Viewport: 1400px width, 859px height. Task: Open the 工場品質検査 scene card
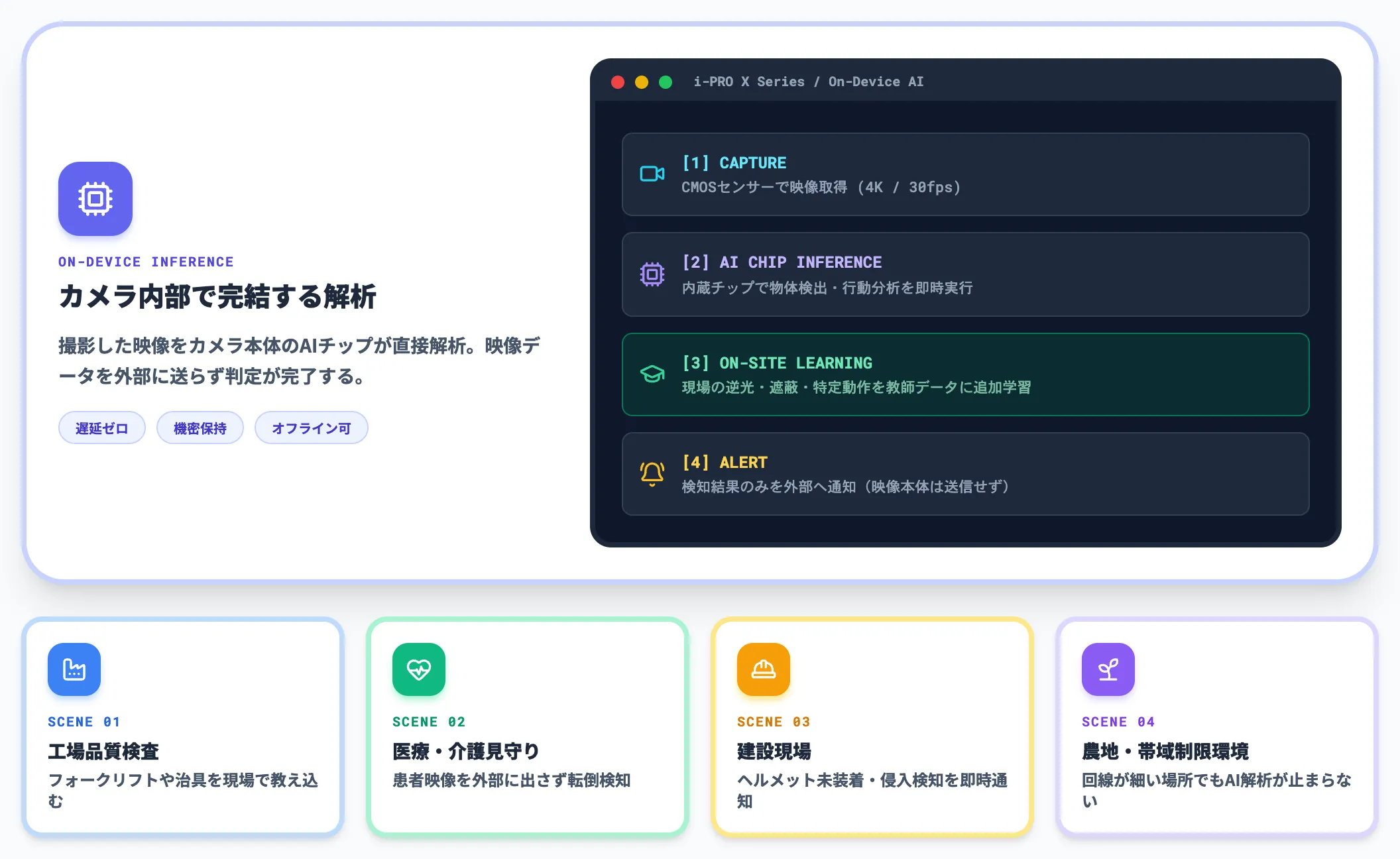[x=183, y=727]
